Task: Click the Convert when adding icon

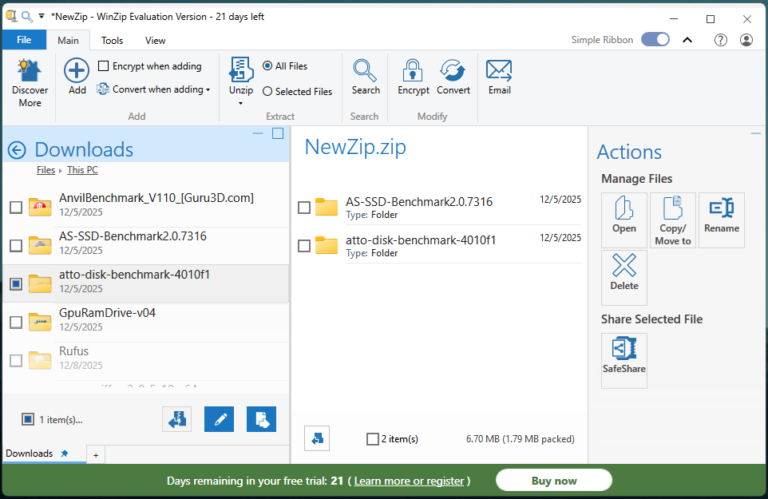Action: [102, 89]
